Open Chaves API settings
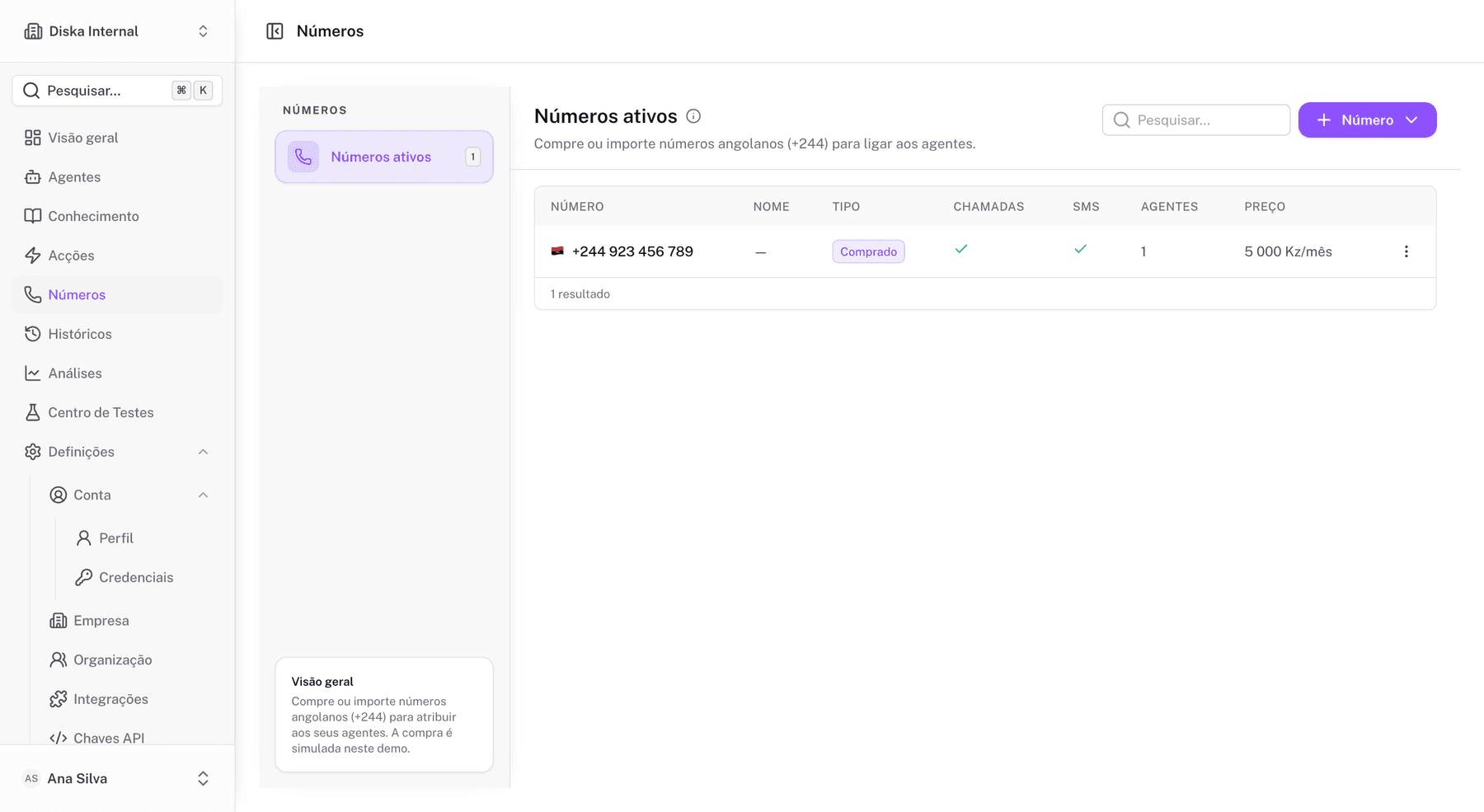 [x=129, y=738]
